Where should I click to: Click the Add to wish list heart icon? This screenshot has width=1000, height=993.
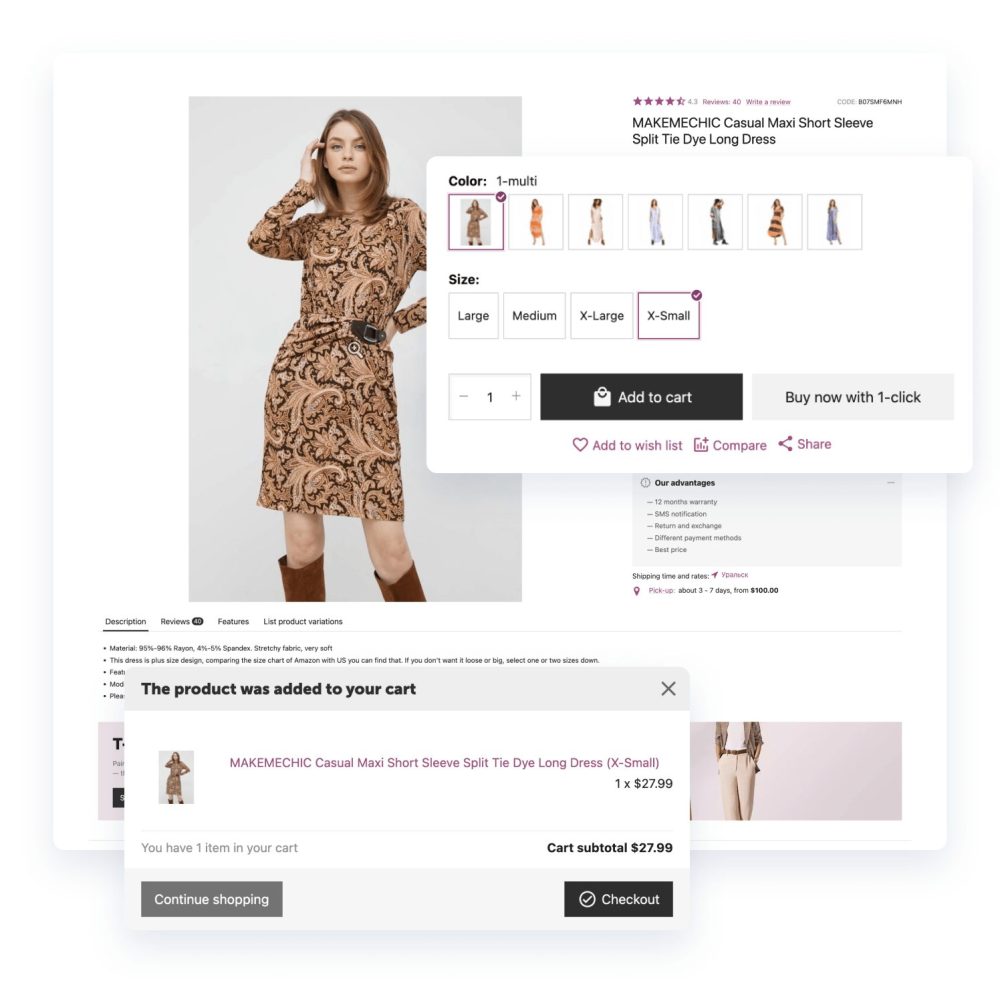coord(580,445)
